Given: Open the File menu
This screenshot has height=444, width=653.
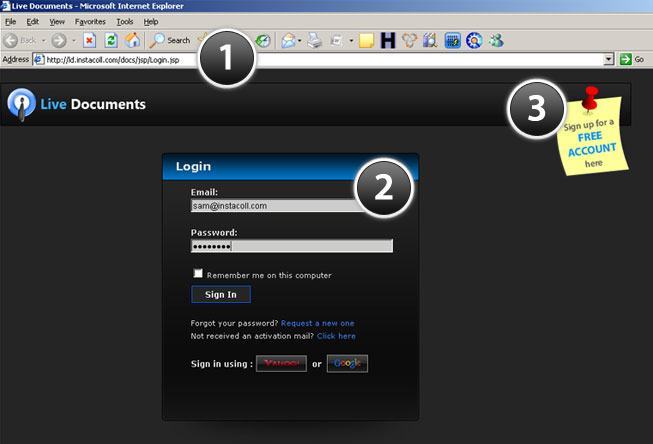Looking at the screenshot, I should tap(10, 22).
